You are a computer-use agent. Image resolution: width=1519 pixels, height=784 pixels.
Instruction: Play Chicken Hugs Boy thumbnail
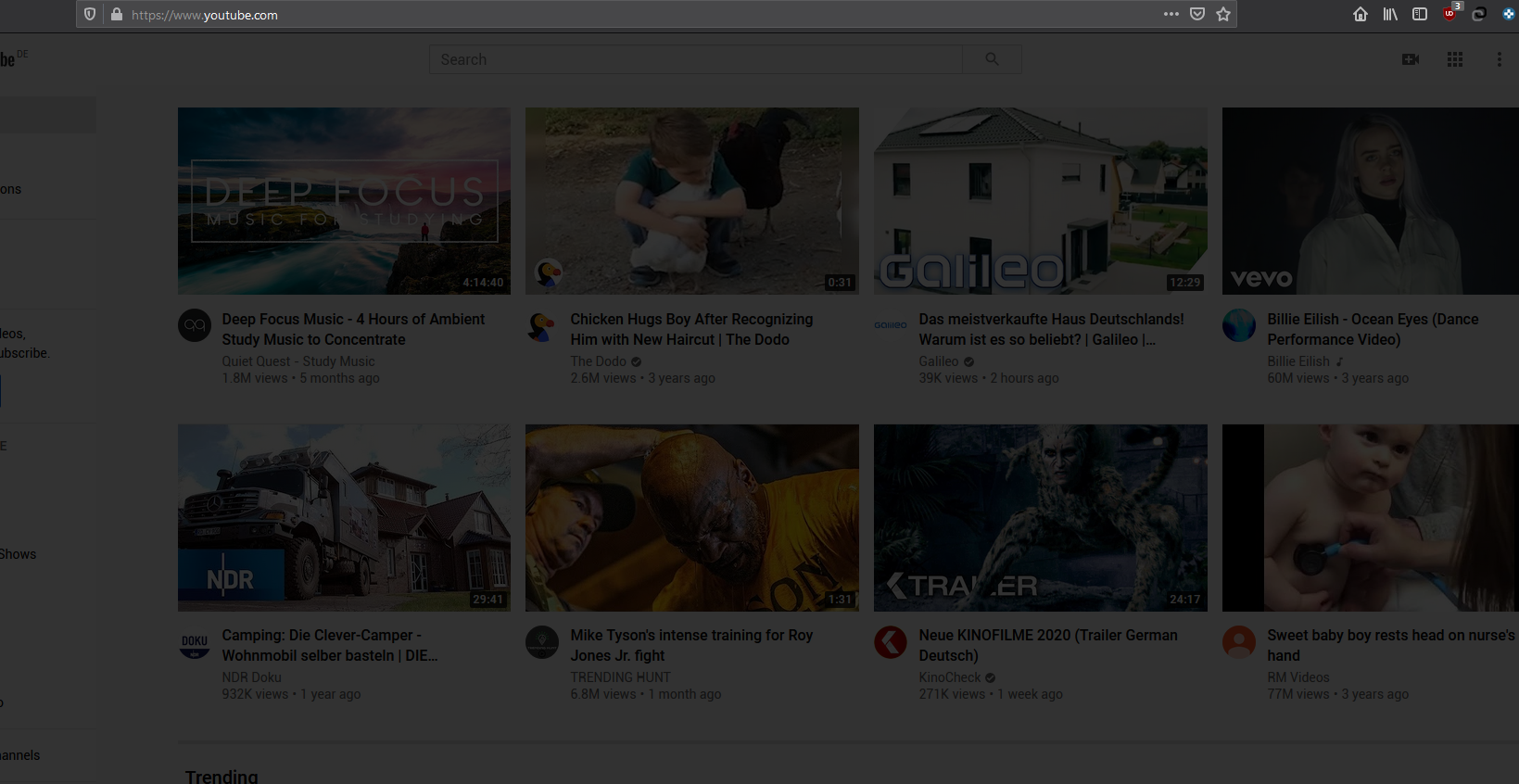pyautogui.click(x=692, y=201)
